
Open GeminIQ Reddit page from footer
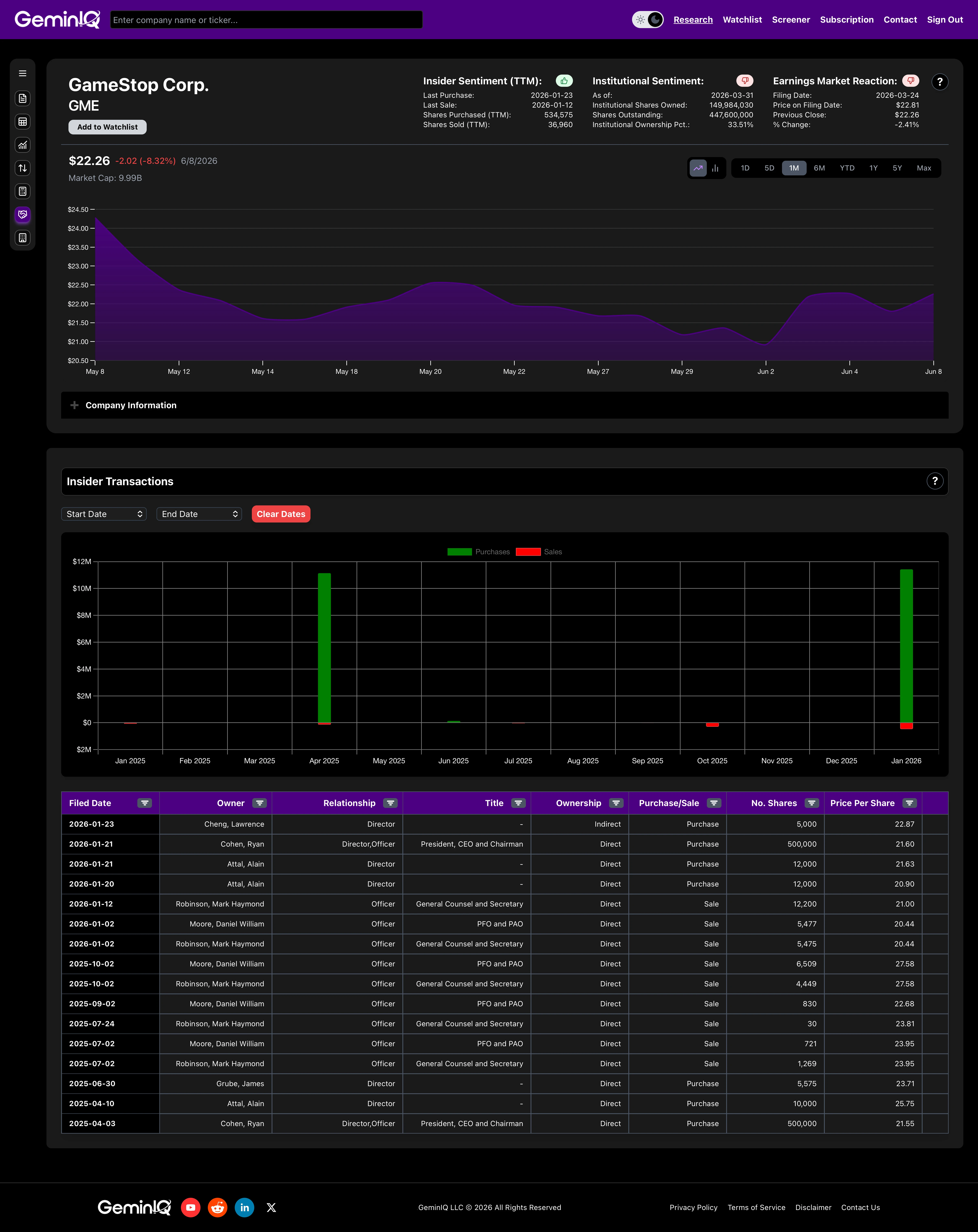217,1207
